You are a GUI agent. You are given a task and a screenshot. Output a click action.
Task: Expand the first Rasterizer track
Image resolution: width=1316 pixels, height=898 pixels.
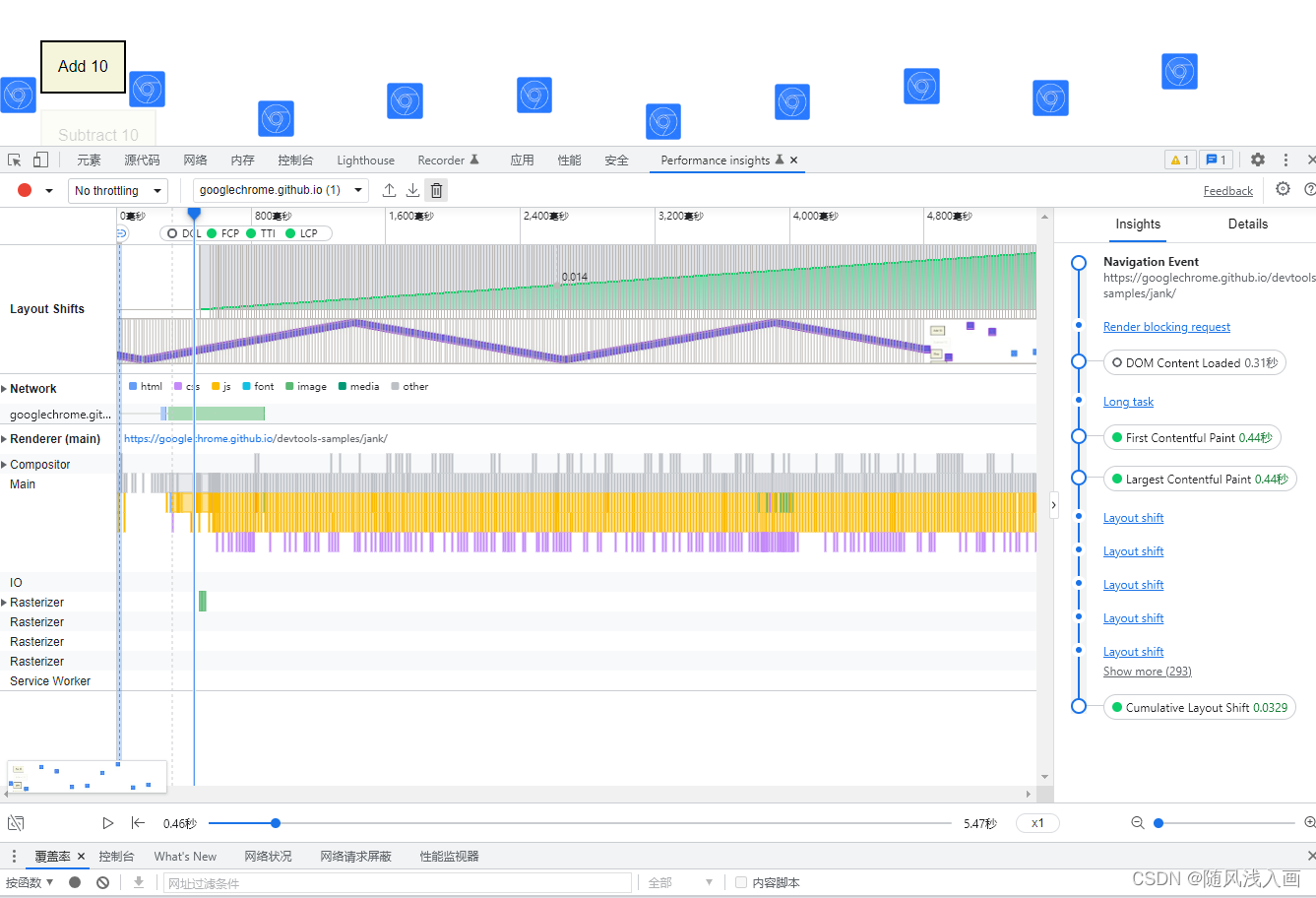pos(4,603)
